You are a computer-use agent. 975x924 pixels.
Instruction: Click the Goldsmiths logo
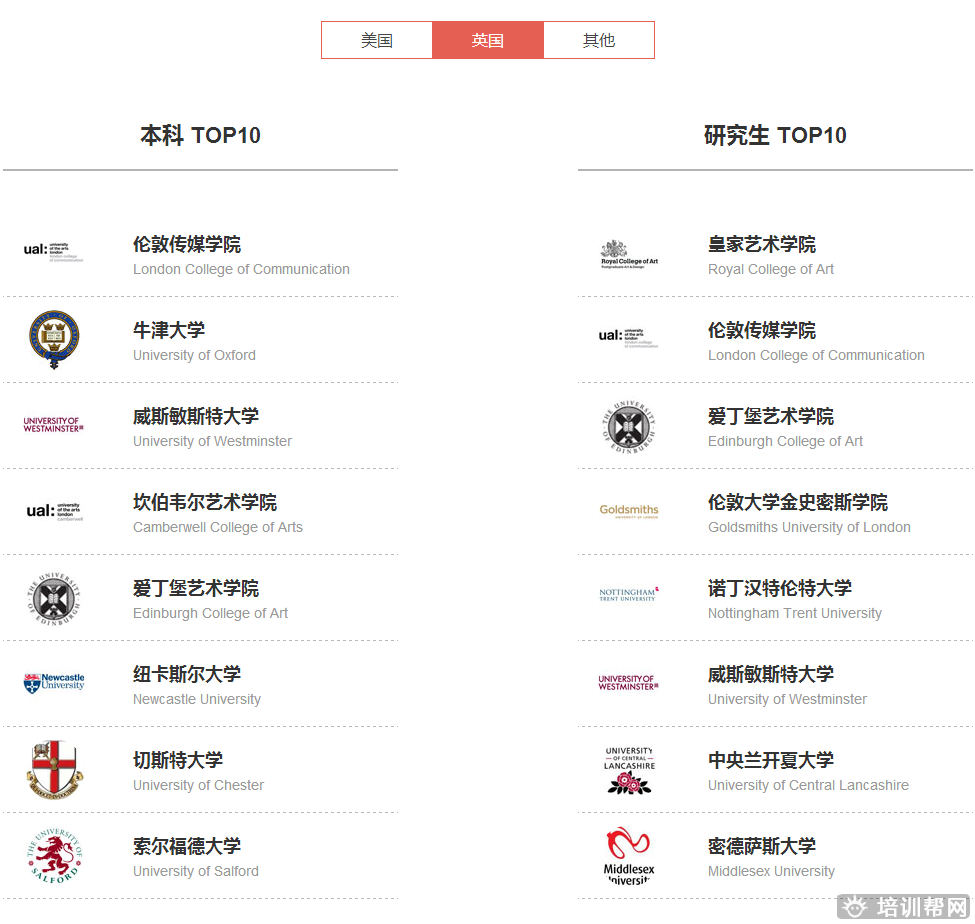pyautogui.click(x=629, y=511)
